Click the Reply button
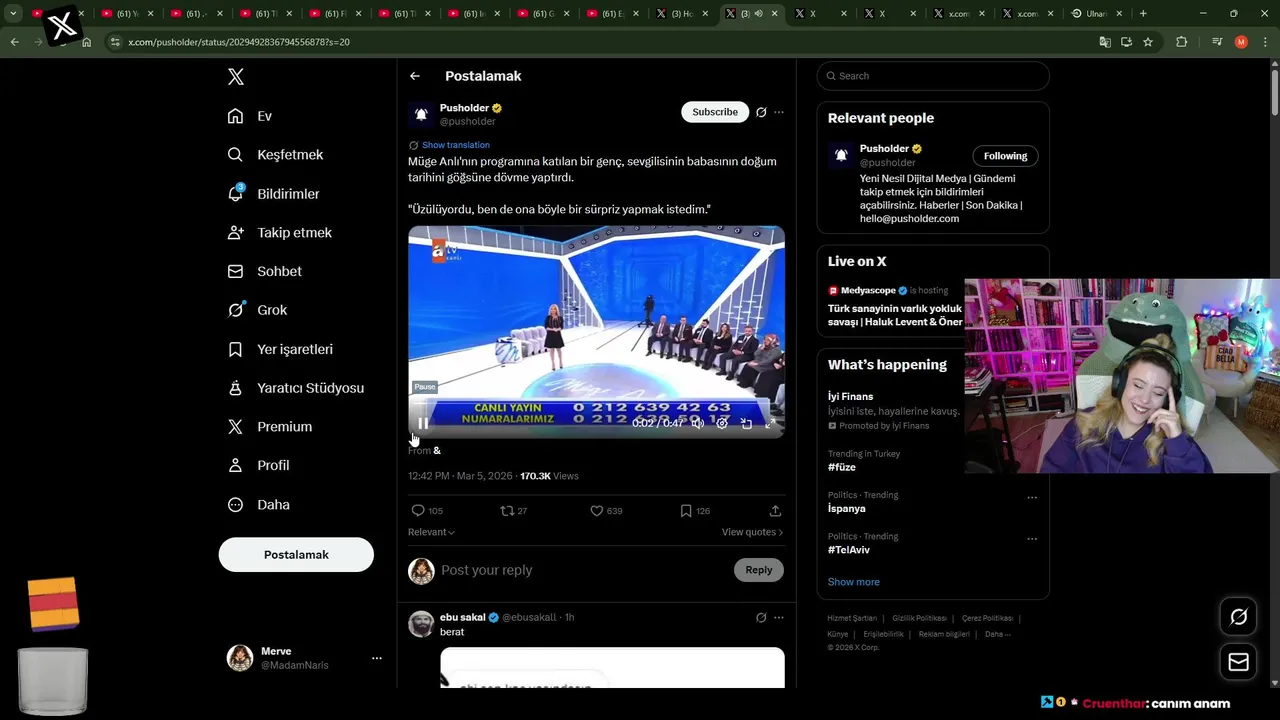1280x720 pixels. [759, 570]
